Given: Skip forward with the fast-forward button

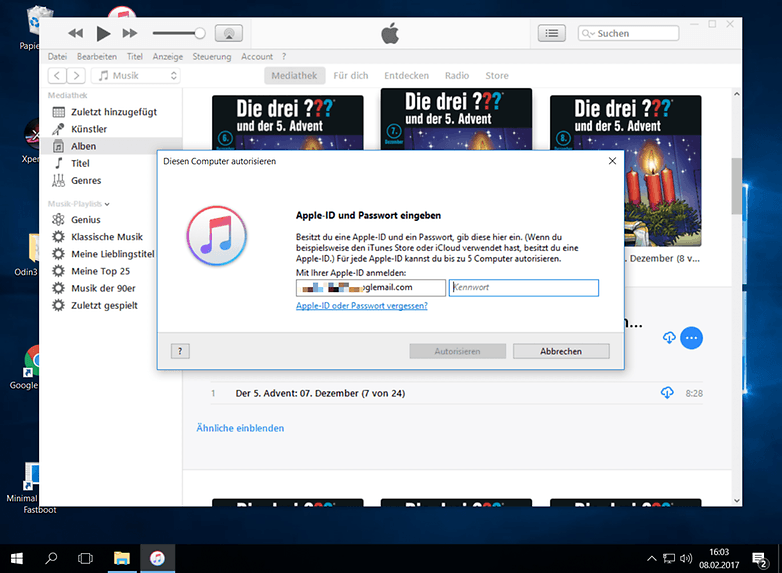Looking at the screenshot, I should [130, 33].
